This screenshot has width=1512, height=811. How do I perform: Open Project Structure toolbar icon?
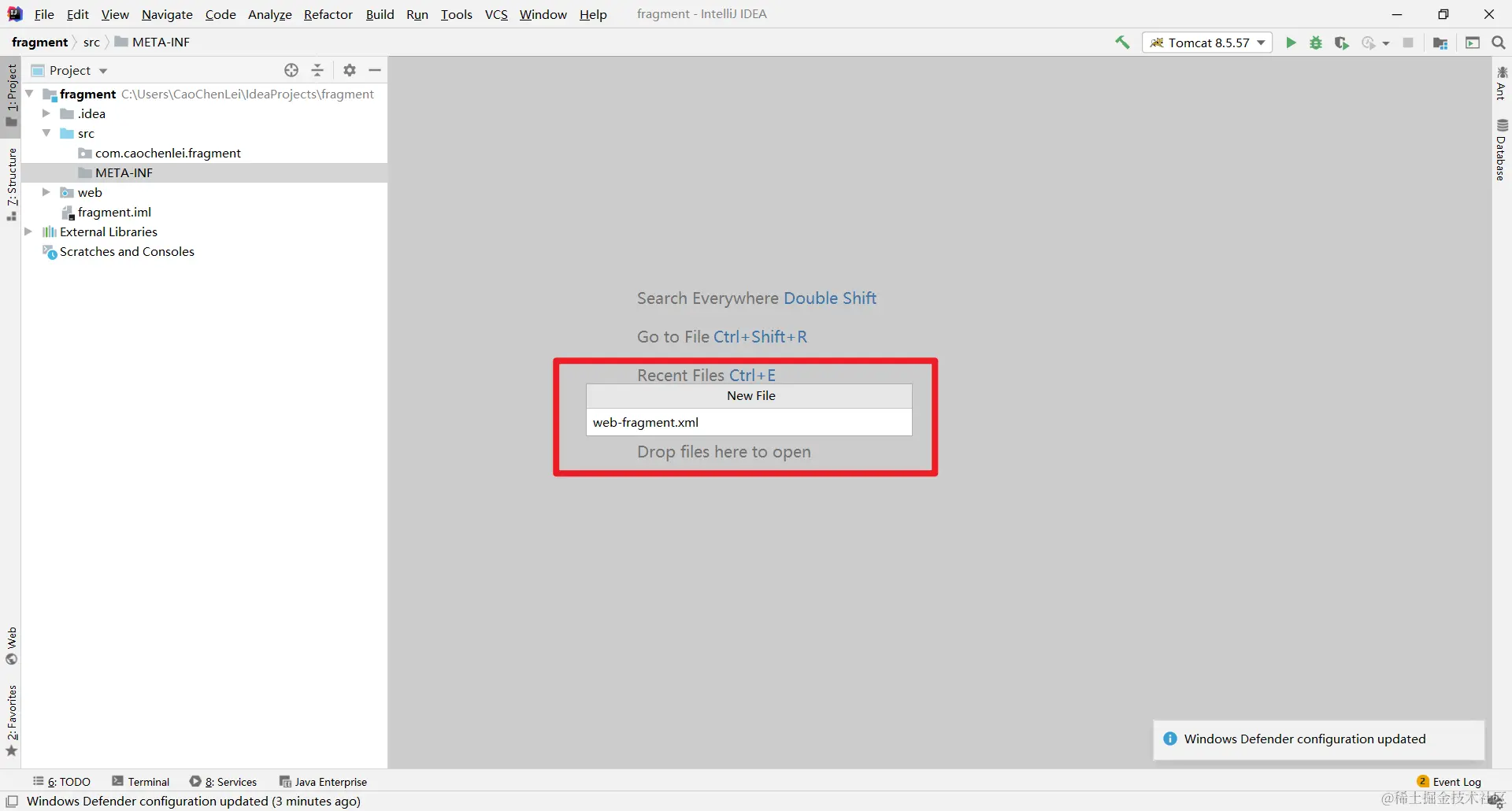tap(1440, 43)
